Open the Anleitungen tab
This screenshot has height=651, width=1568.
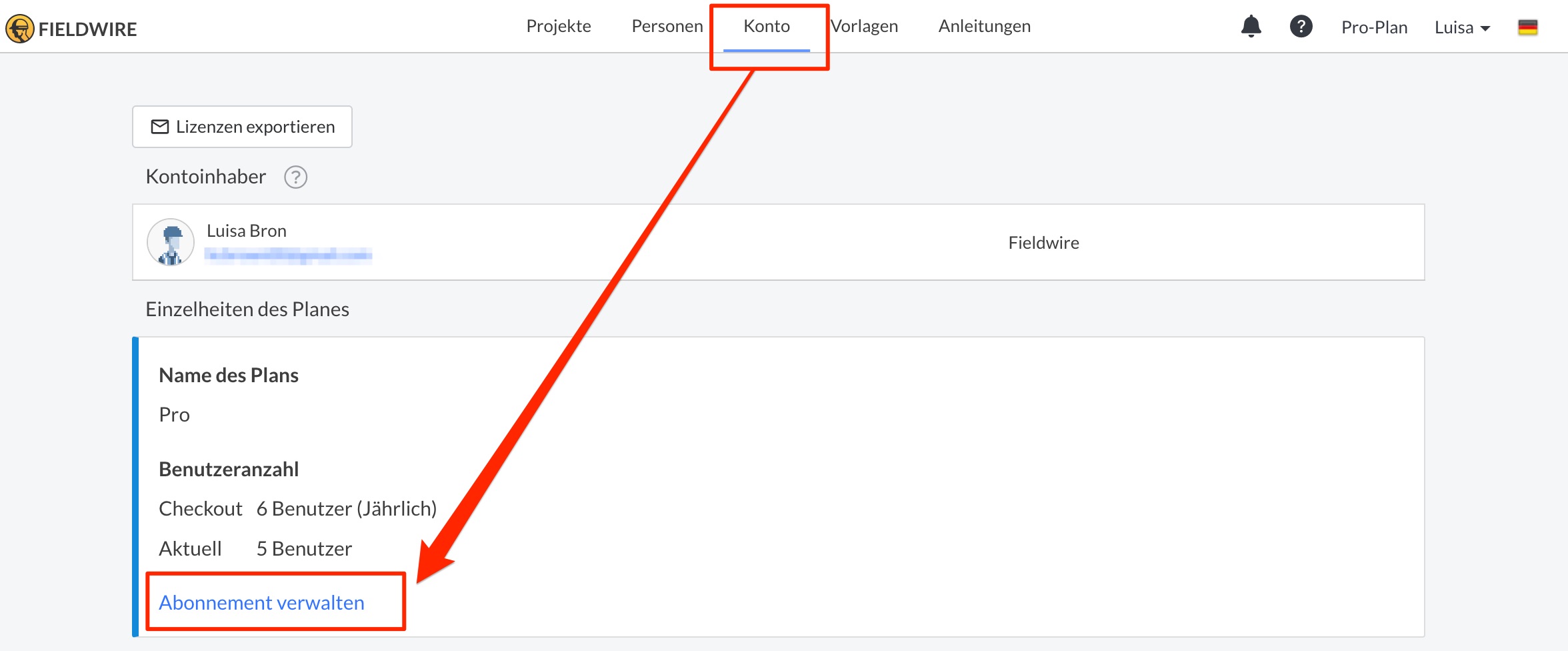pyautogui.click(x=985, y=26)
